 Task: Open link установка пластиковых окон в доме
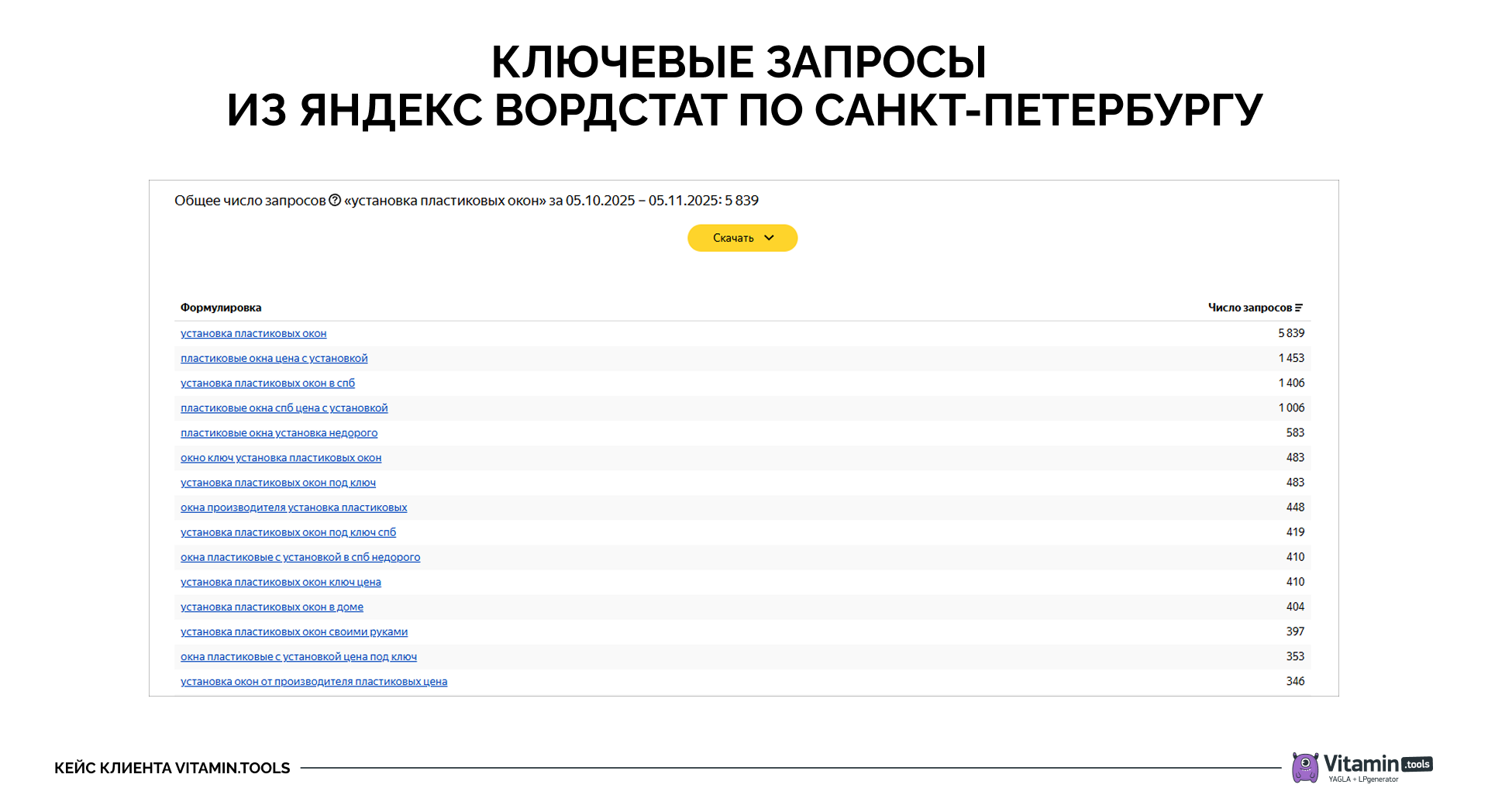pos(271,607)
